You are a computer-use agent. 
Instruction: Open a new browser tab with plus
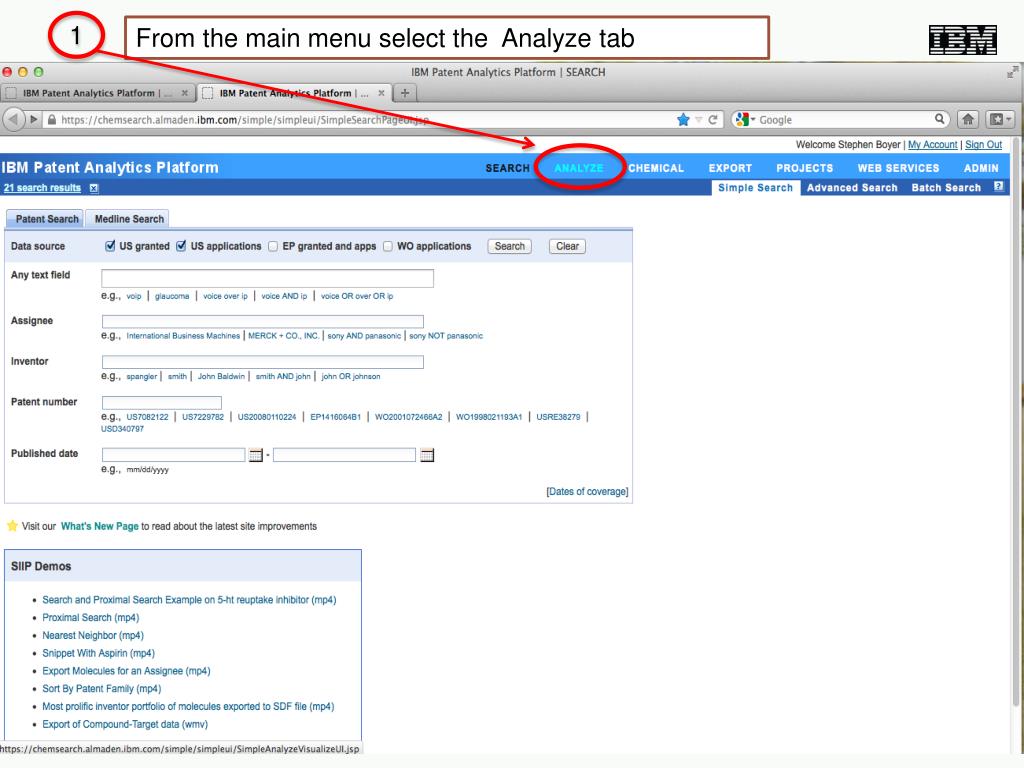[405, 93]
